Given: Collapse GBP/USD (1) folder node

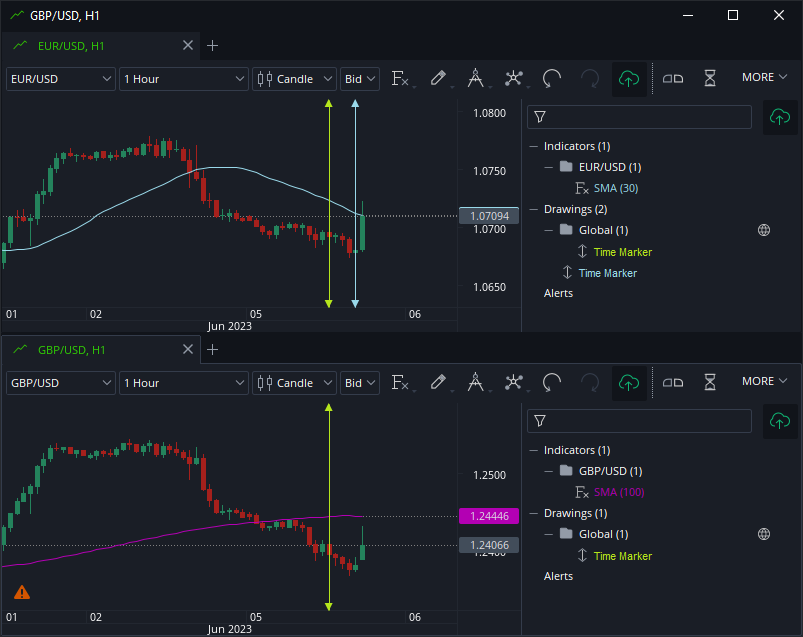Looking at the screenshot, I should [x=548, y=472].
